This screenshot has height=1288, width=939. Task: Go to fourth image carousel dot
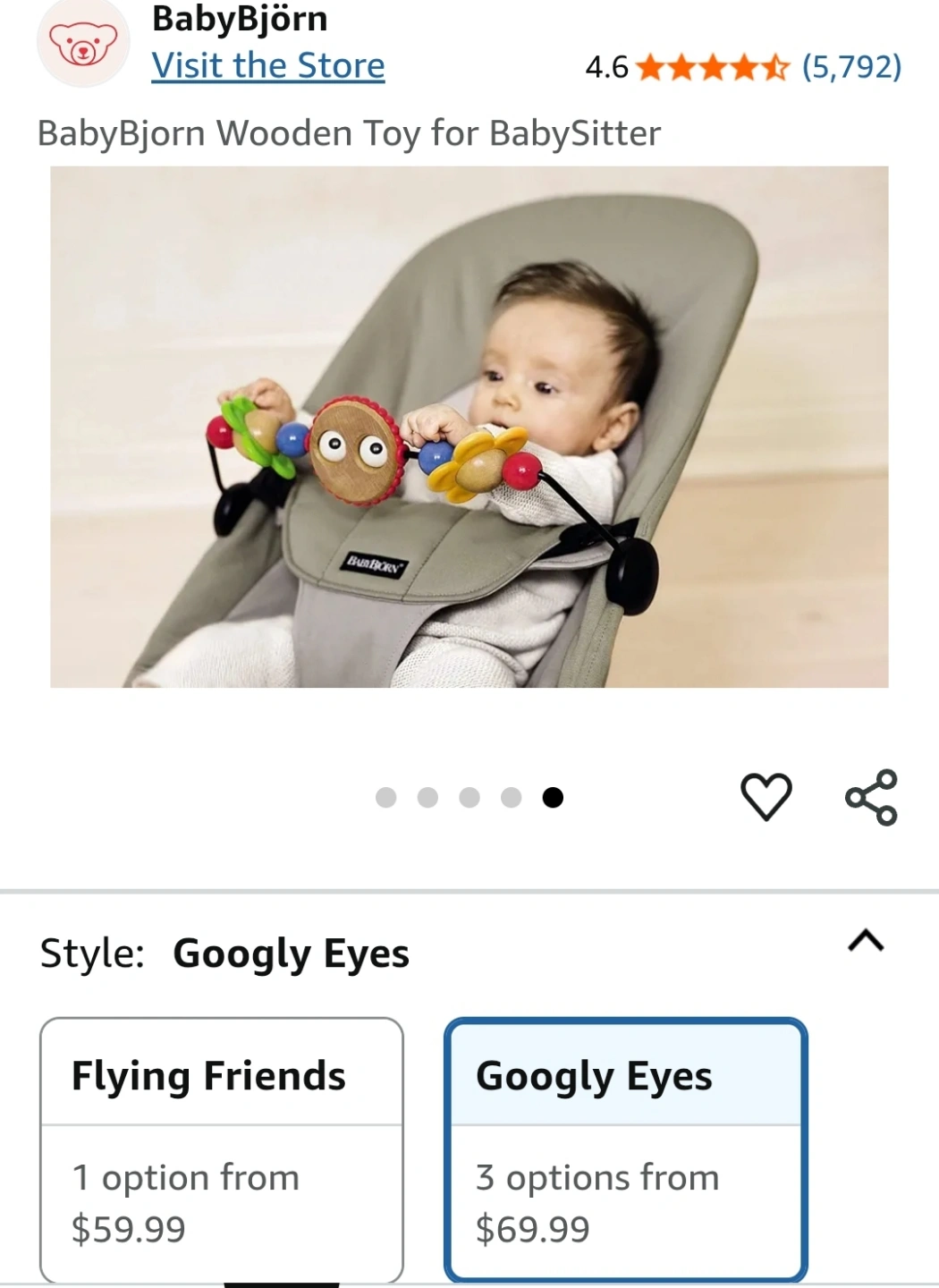tap(512, 797)
